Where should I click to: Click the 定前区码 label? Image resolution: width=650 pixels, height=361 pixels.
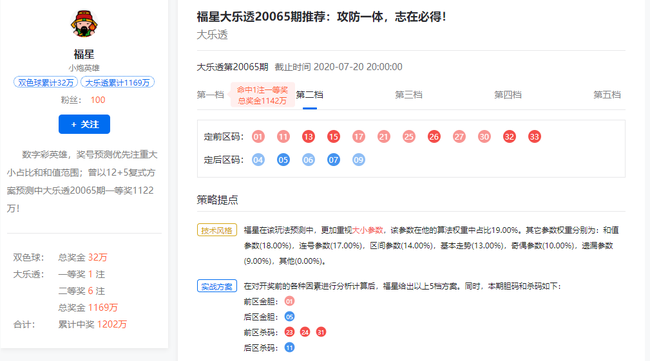tap(224, 137)
